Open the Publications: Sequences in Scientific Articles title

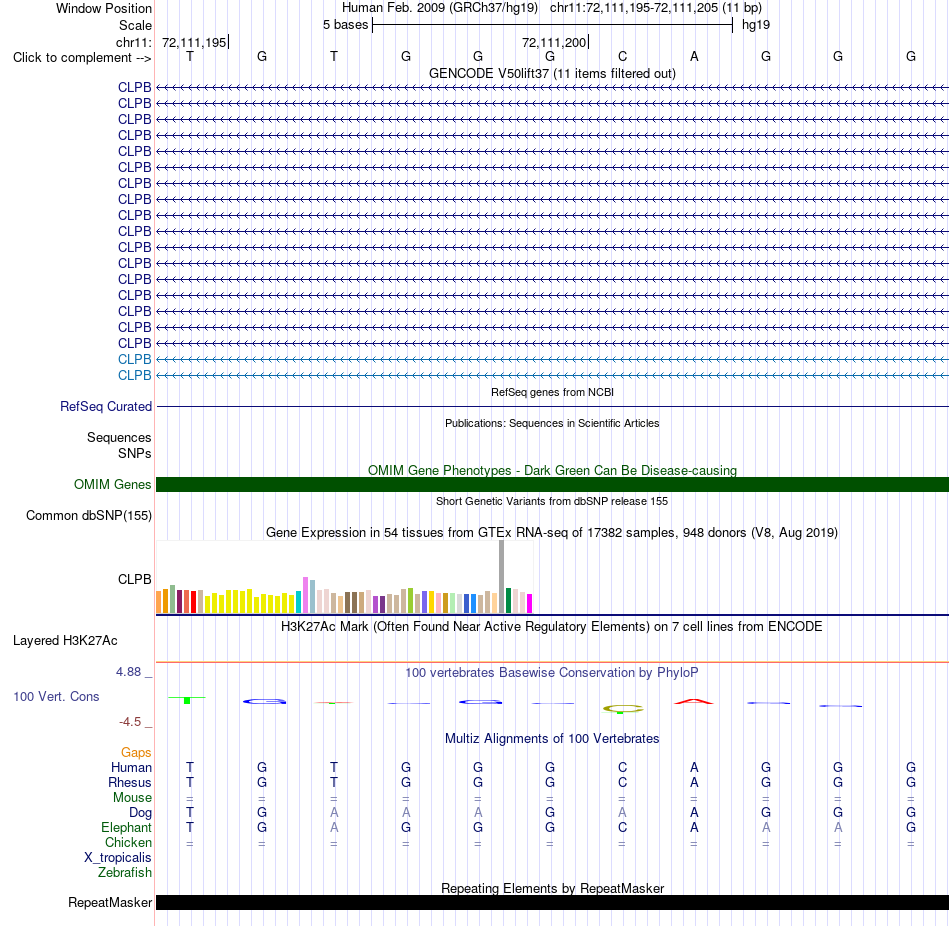pos(552,423)
